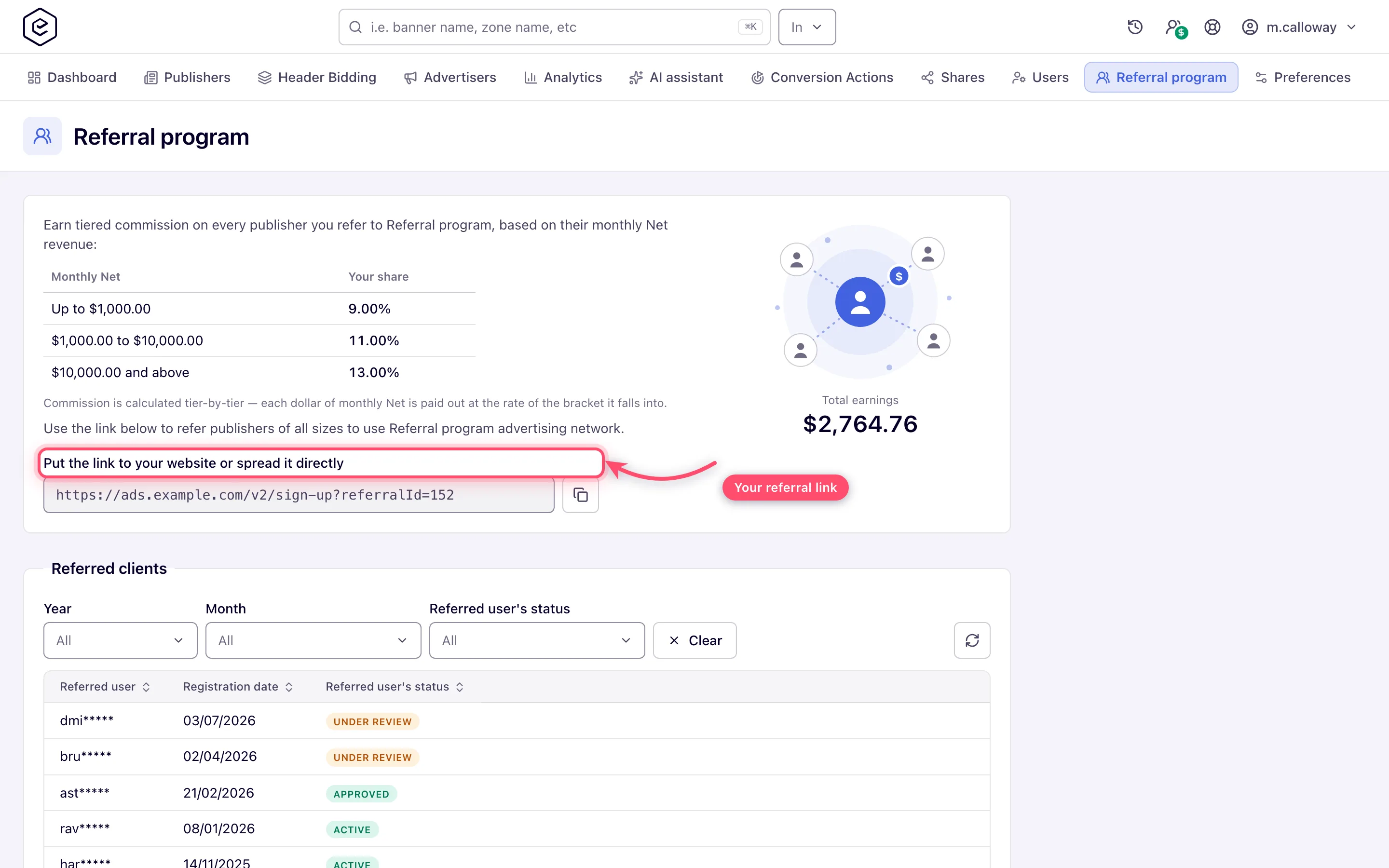This screenshot has height=868, width=1389.
Task: Click the $2,764.76 total earnings amount
Action: [x=860, y=424]
